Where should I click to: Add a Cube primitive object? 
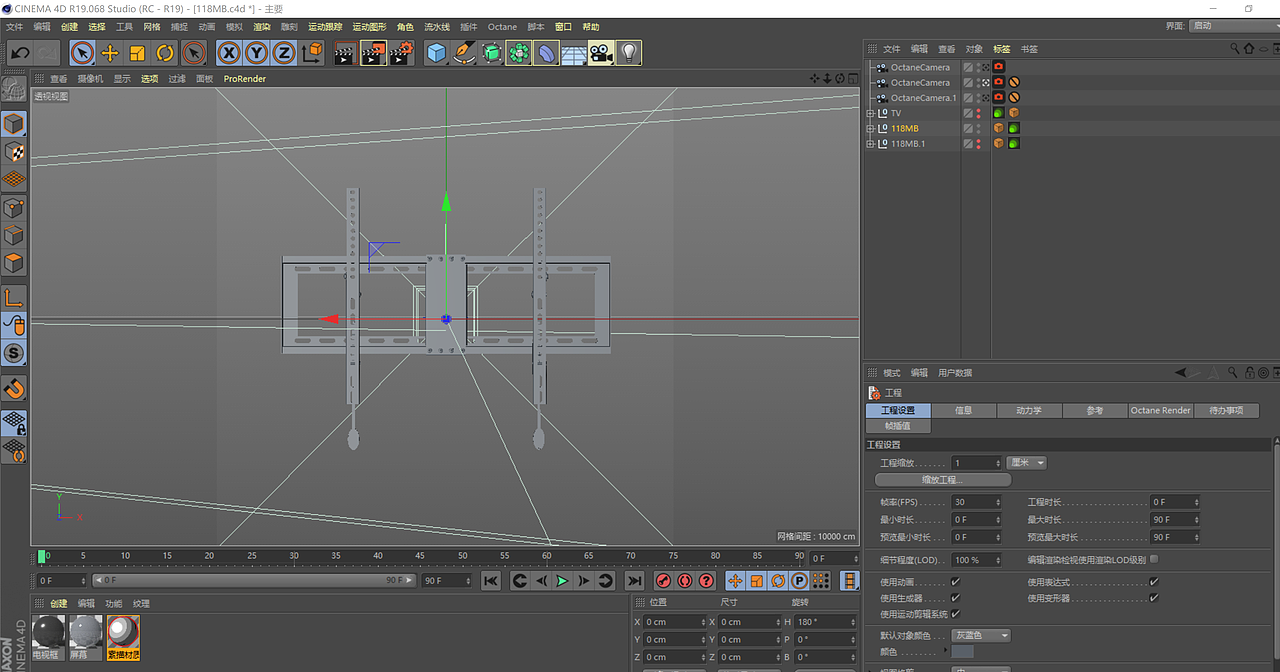click(x=436, y=53)
